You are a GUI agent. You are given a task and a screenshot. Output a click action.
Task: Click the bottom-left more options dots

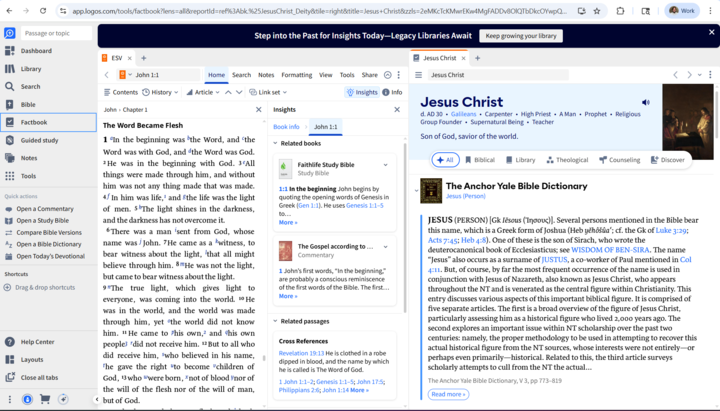(10, 399)
